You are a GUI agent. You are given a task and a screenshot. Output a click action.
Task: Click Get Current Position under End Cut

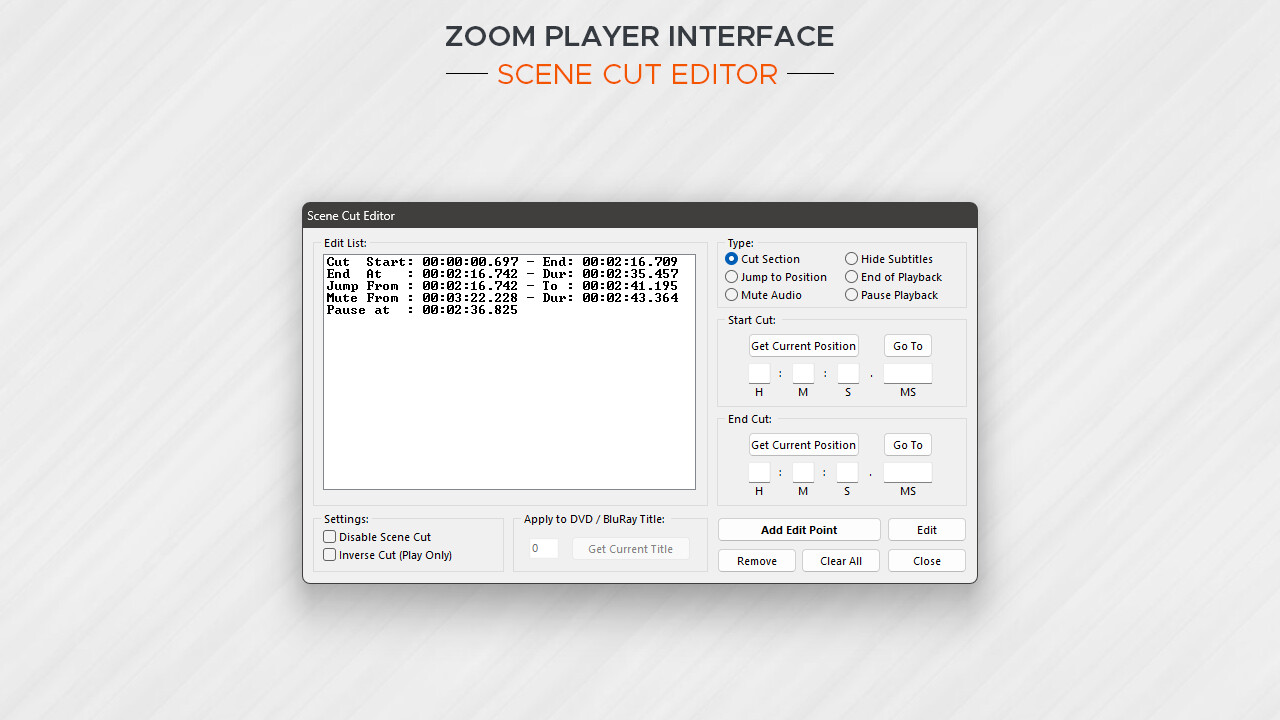(803, 444)
